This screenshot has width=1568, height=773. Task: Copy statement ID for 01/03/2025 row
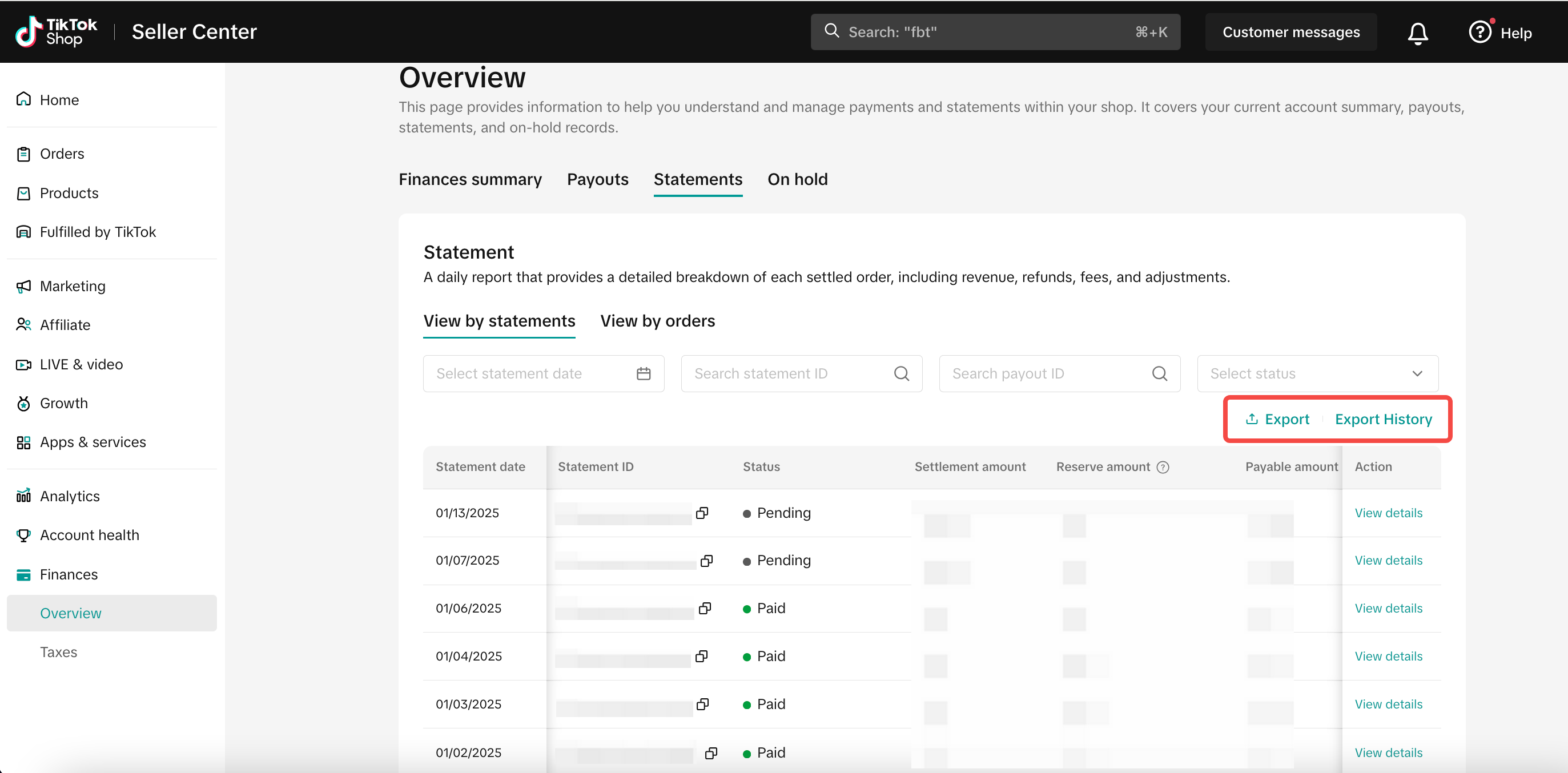coord(702,703)
